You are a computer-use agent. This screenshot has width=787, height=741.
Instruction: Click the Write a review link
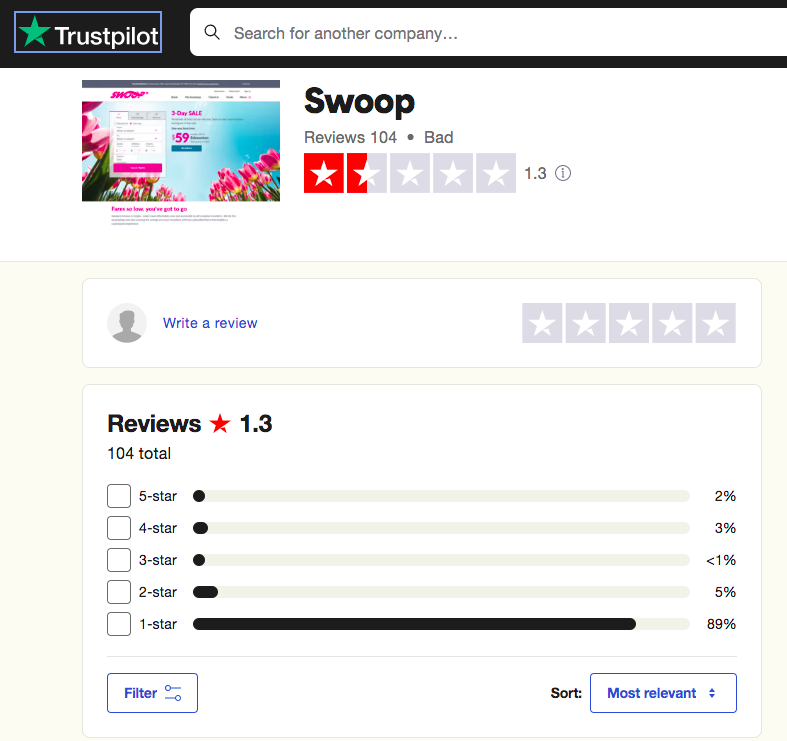(x=210, y=323)
